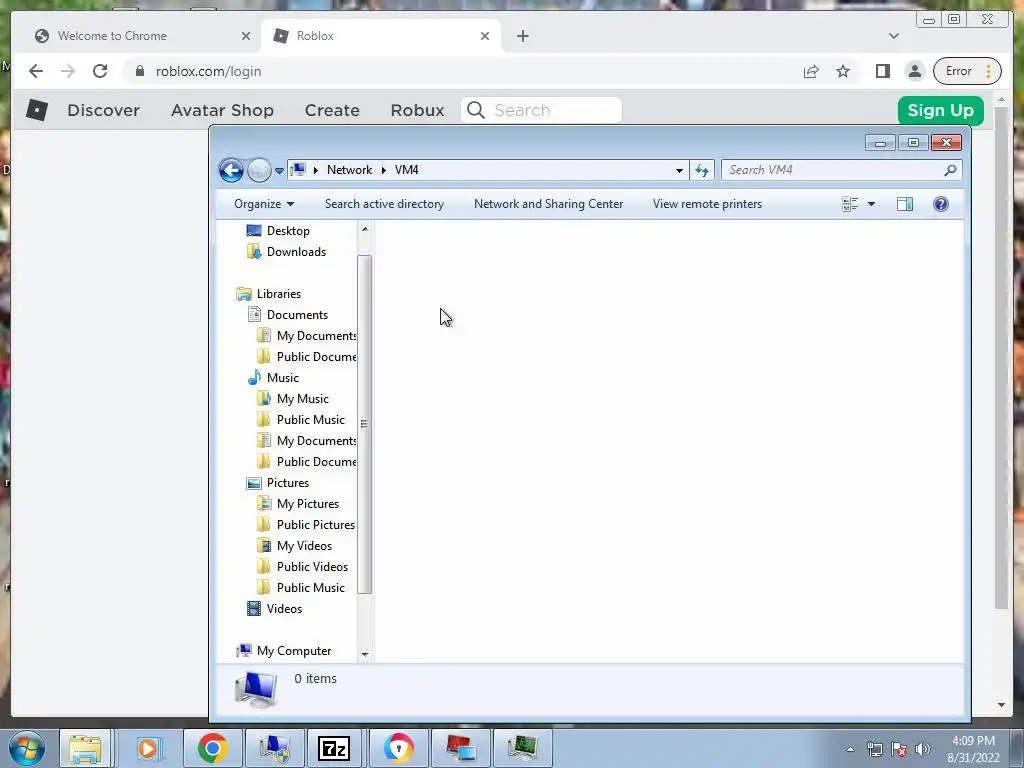Open the Organize menu
The image size is (1024, 768).
264,204
